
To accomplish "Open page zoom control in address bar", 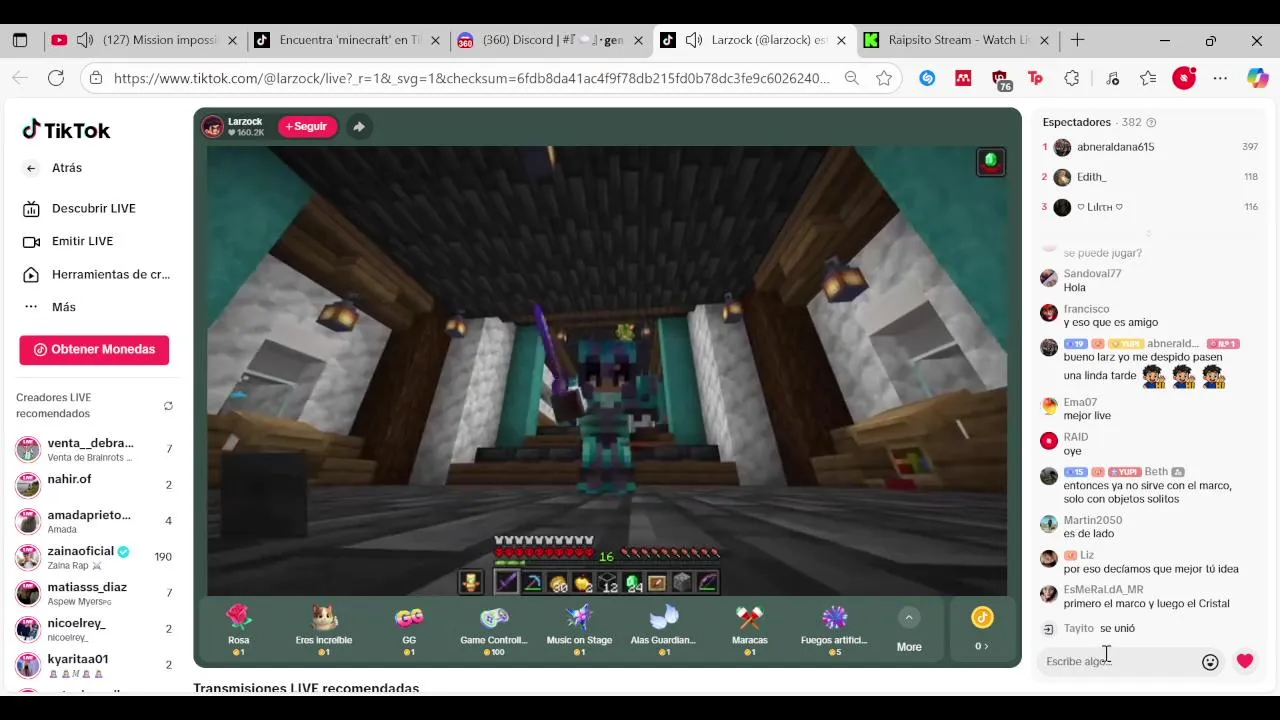I will pyautogui.click(x=851, y=78).
